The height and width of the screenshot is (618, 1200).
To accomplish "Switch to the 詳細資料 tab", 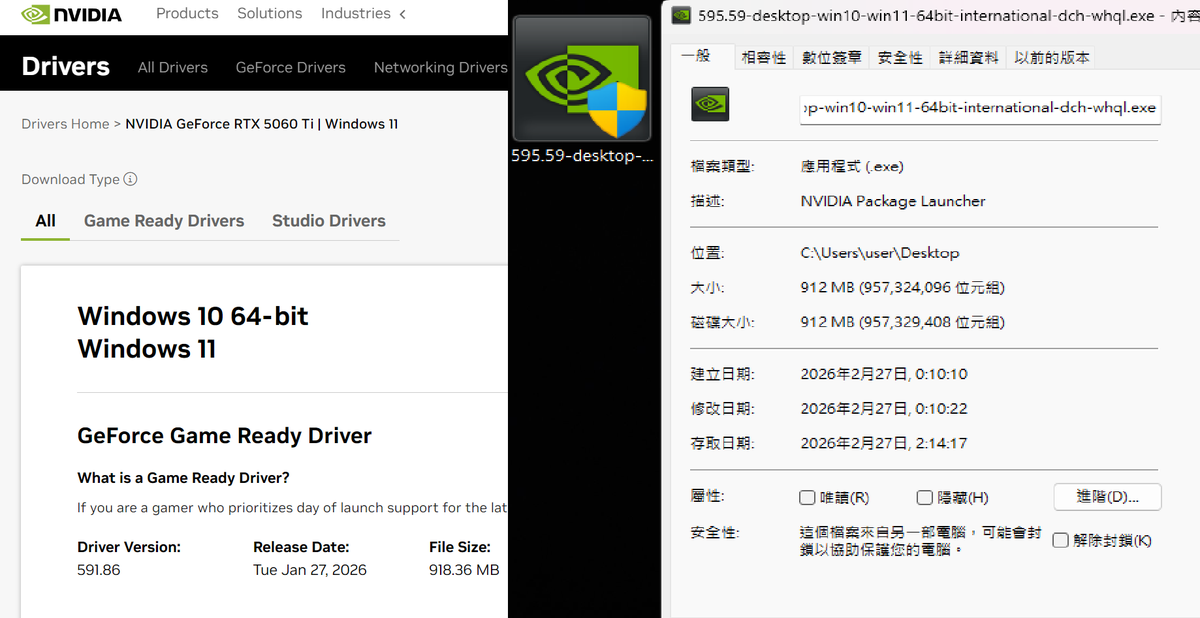I will 968,58.
